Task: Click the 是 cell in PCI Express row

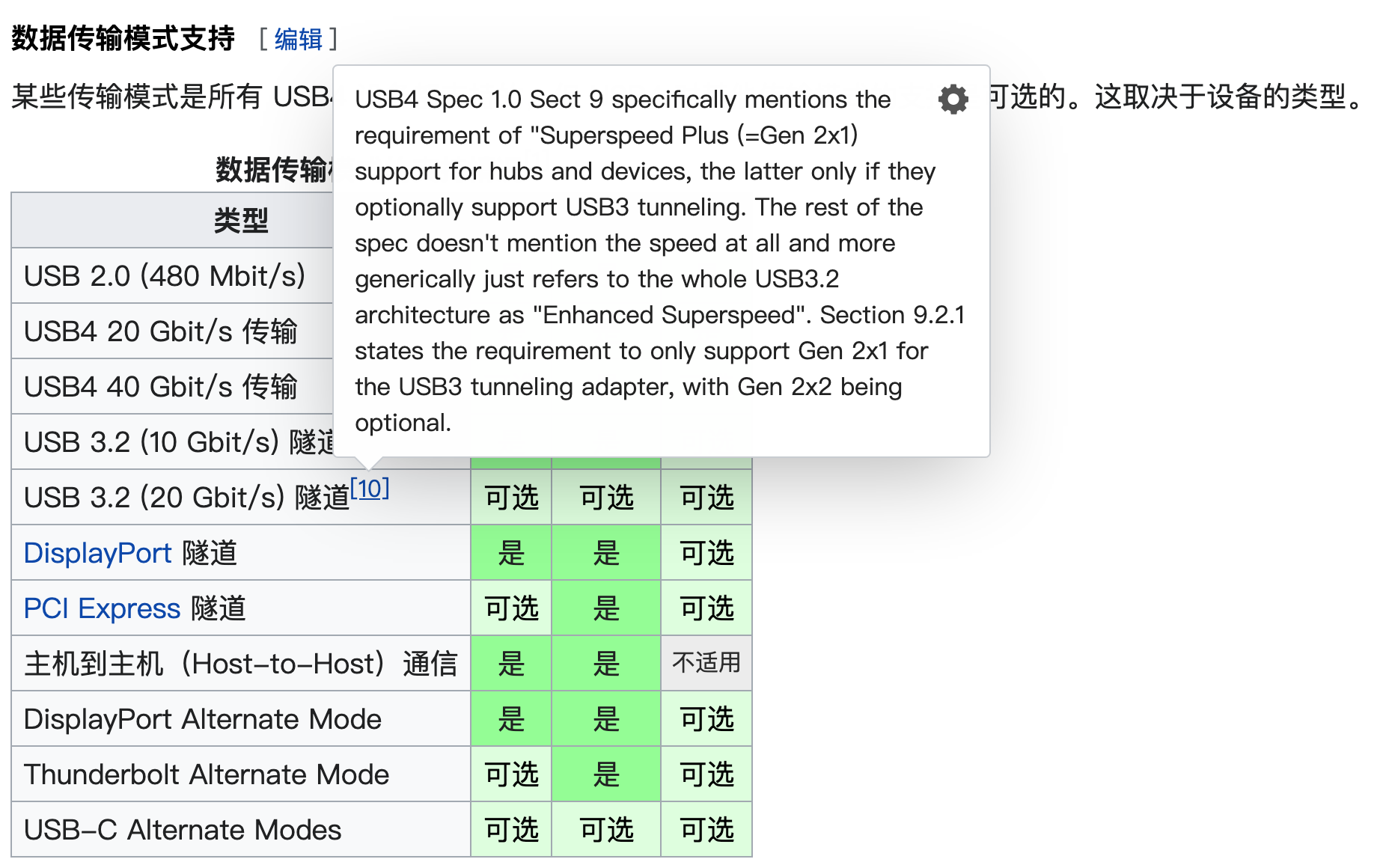Action: [606, 608]
